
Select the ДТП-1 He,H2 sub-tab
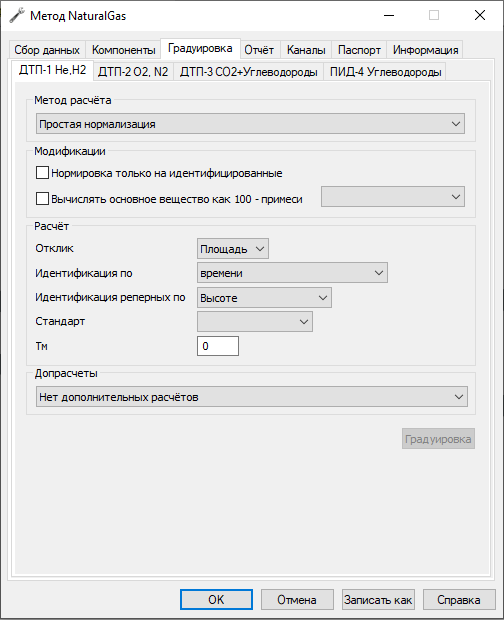click(53, 70)
